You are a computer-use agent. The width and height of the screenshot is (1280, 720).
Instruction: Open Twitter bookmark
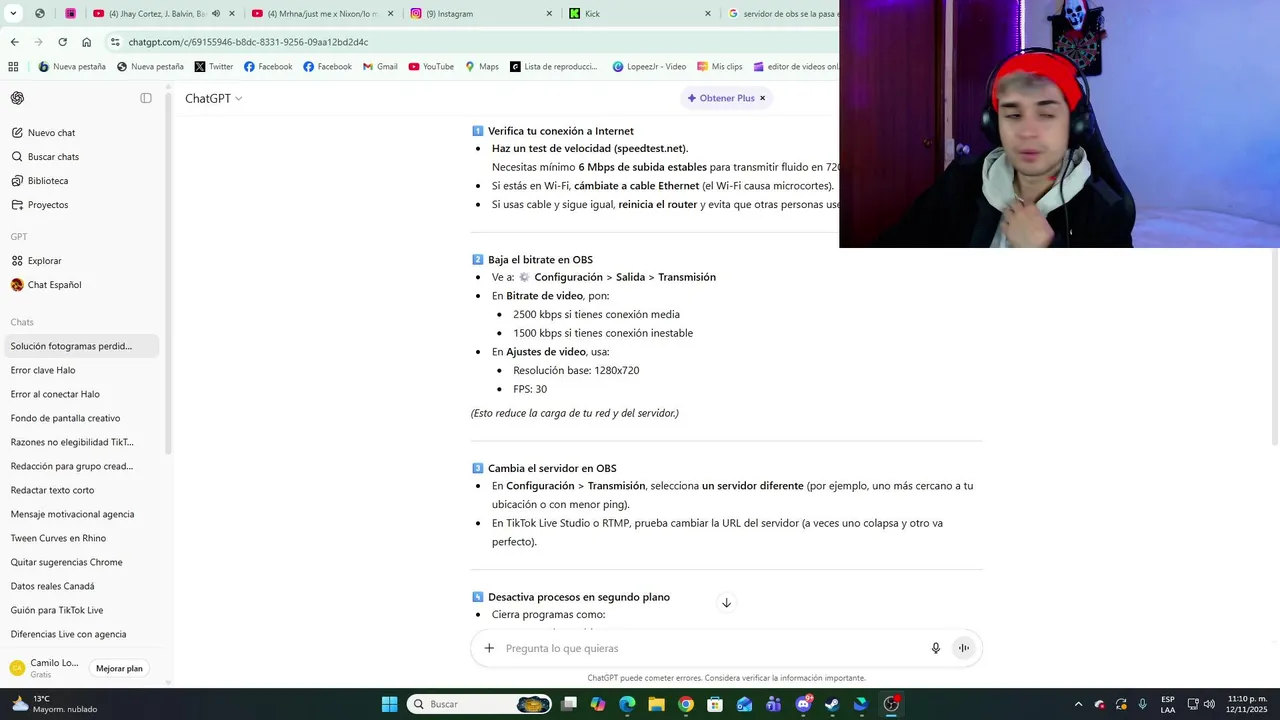(x=213, y=67)
